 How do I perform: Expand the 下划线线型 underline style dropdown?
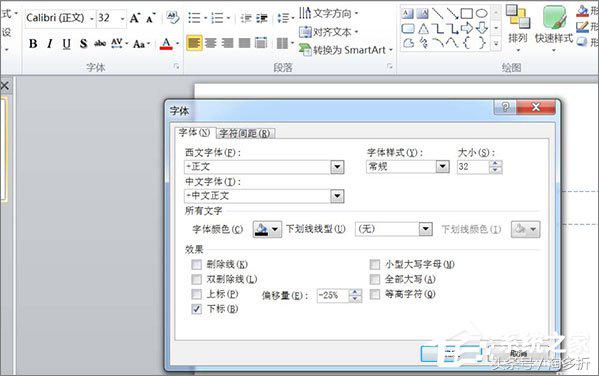[425, 229]
